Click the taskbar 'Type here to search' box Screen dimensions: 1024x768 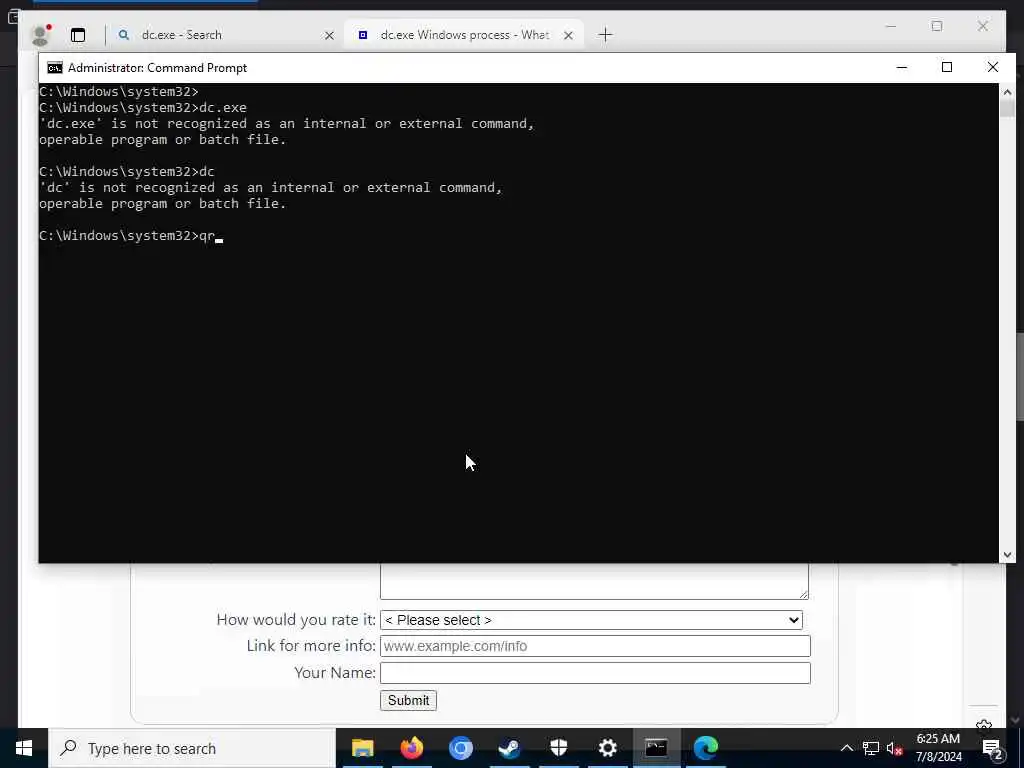point(192,748)
